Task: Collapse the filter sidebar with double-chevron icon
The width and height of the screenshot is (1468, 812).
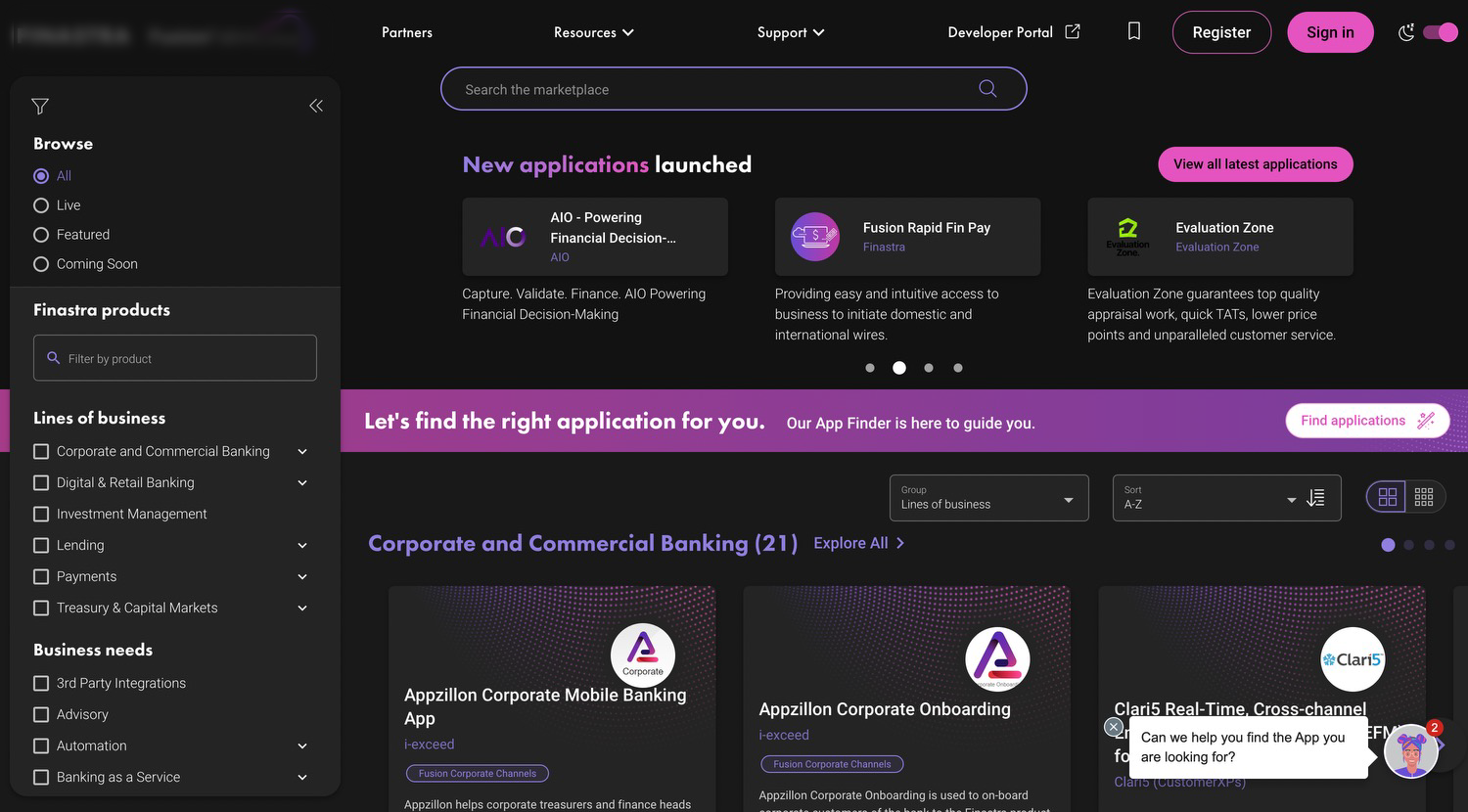Action: 316,106
